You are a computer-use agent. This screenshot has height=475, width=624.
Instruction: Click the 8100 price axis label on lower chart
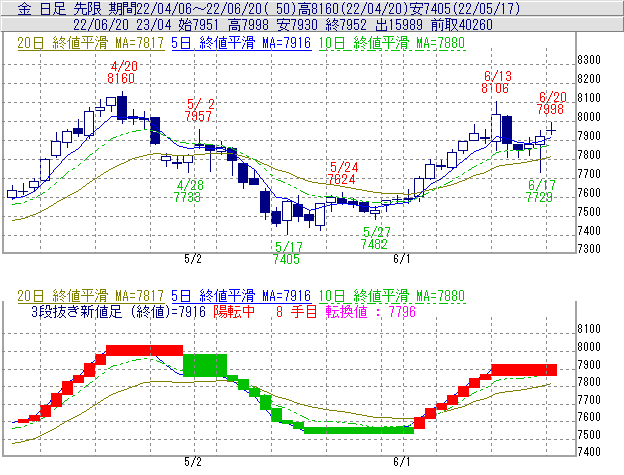point(589,329)
